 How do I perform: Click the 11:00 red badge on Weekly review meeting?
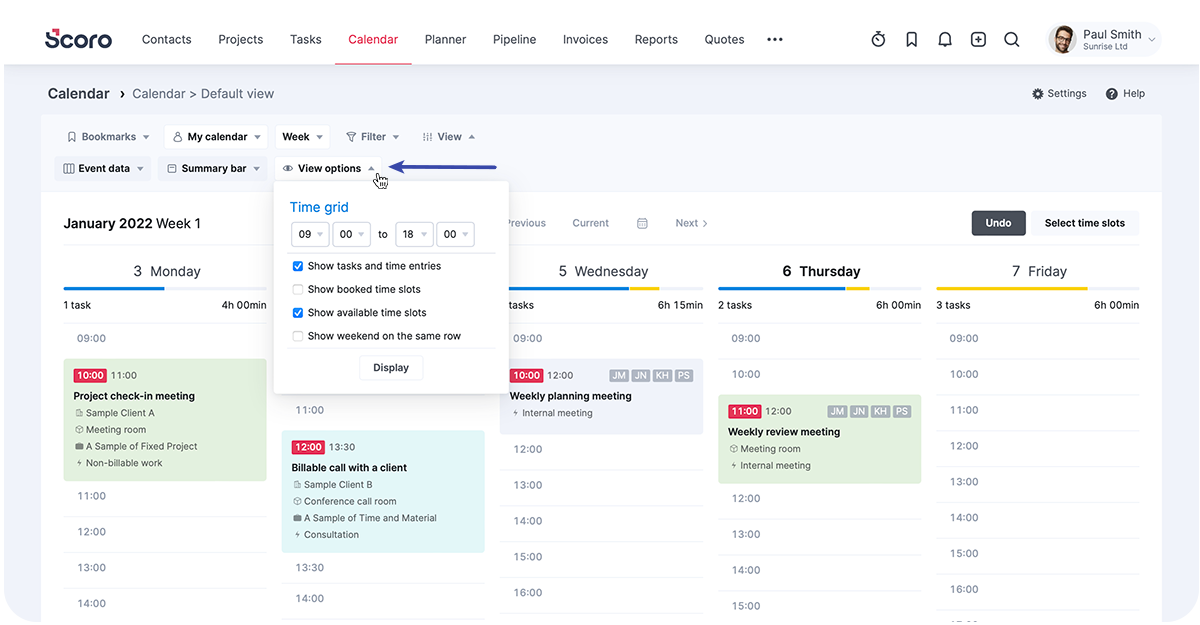(744, 411)
